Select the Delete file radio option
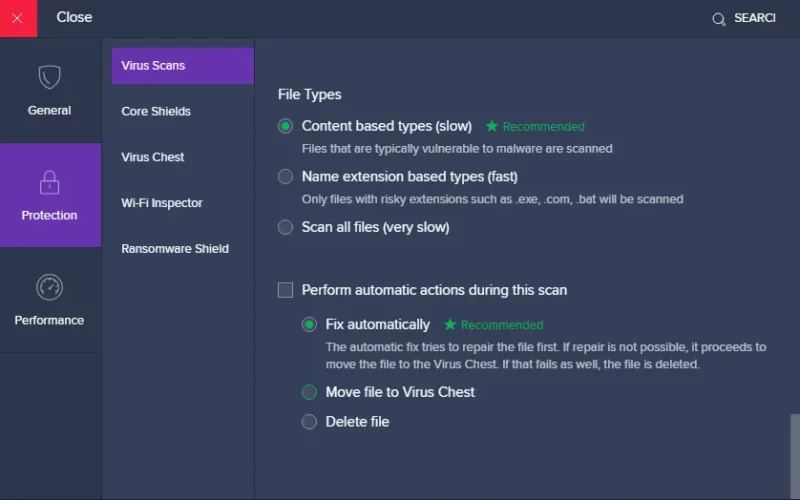This screenshot has width=800, height=500. (x=309, y=422)
